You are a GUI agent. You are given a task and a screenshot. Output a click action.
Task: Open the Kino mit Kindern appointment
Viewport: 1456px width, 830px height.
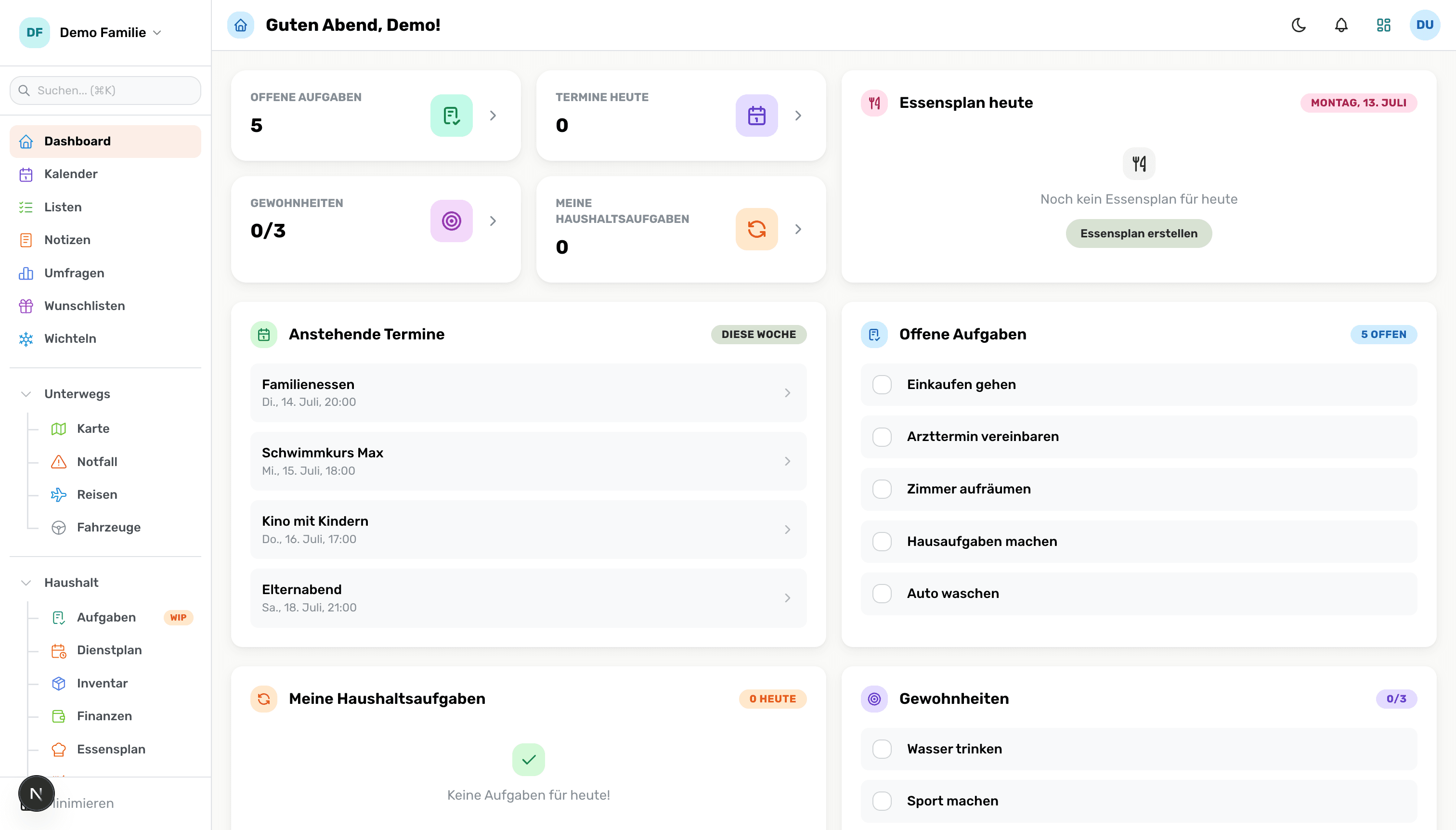click(x=528, y=530)
